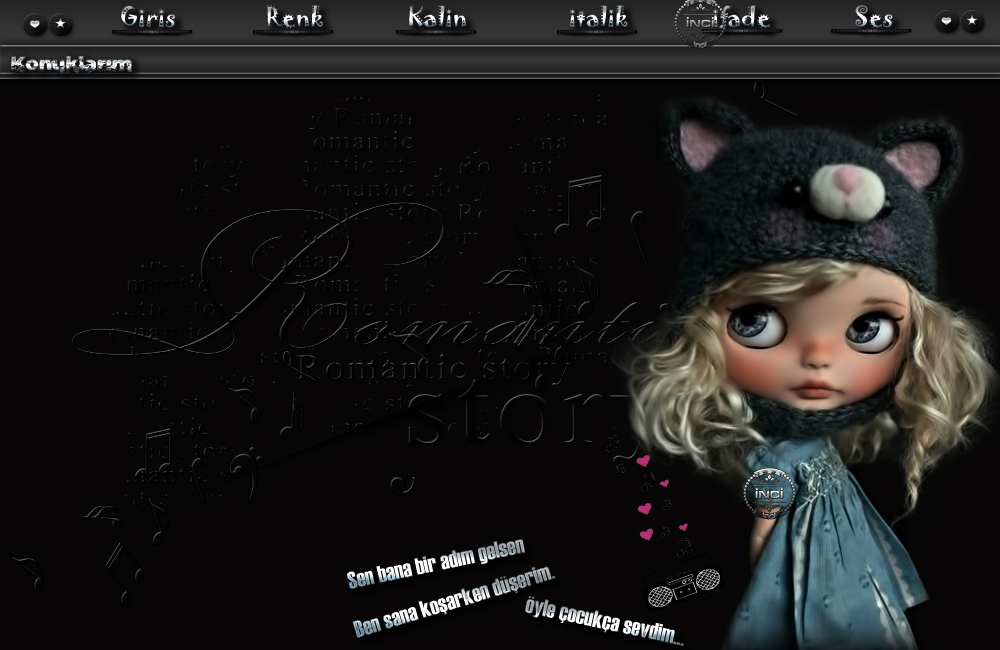Toggle Kalin bold text option
The image size is (1000, 650).
click(x=436, y=18)
